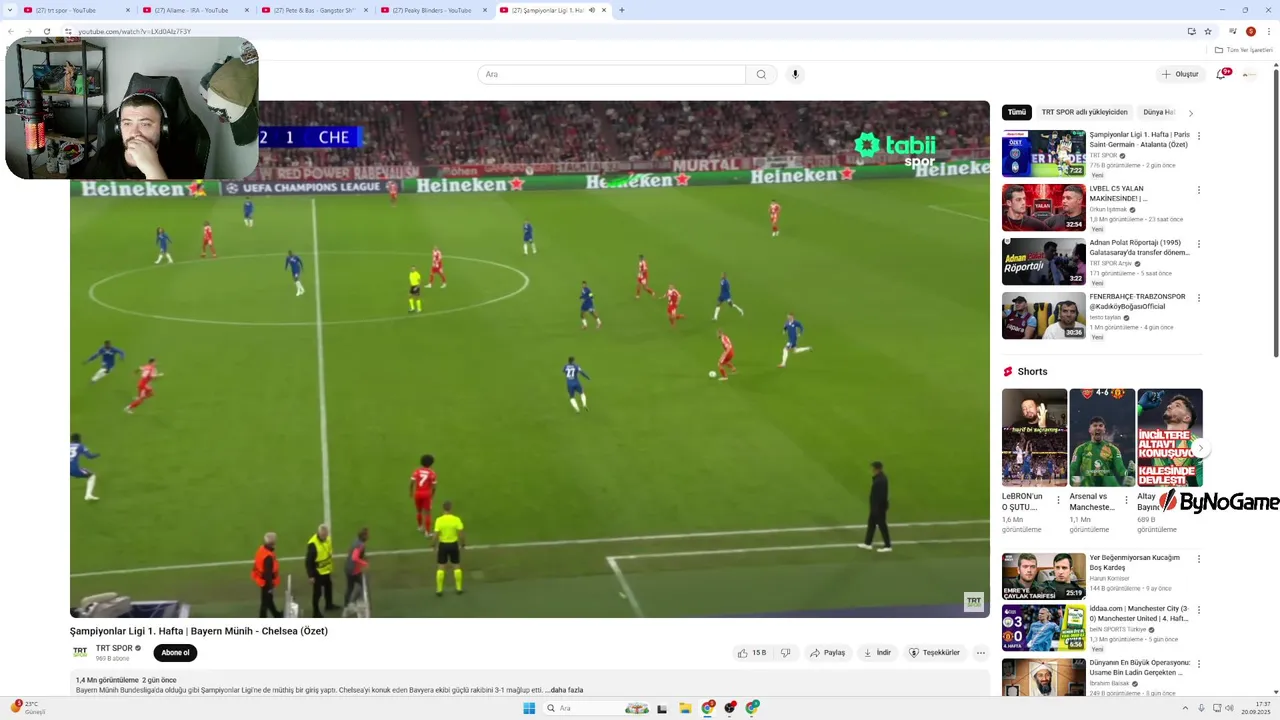This screenshot has height=720, width=1280.
Task: Open Arsenal vs Manchester short
Action: (x=1102, y=438)
